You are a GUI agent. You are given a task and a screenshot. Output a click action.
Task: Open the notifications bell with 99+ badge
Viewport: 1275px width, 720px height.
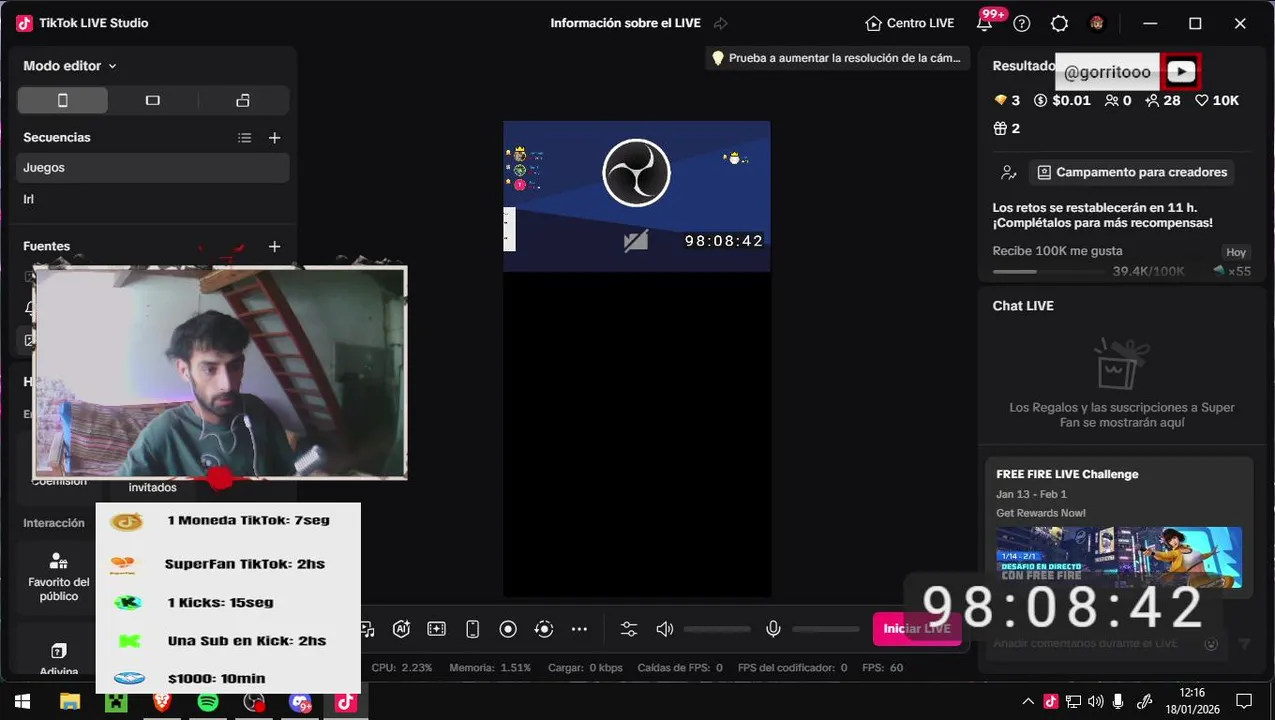pos(984,23)
